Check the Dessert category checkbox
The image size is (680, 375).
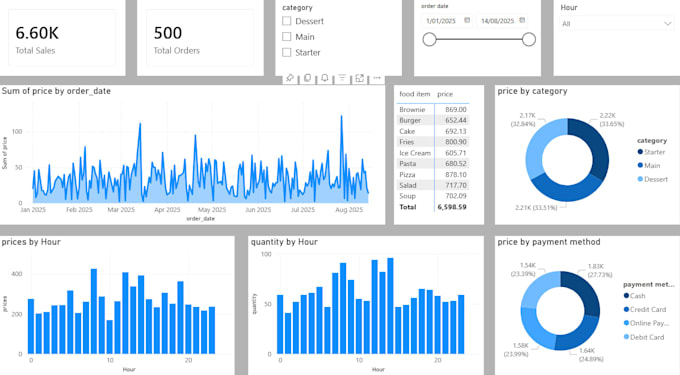point(286,21)
